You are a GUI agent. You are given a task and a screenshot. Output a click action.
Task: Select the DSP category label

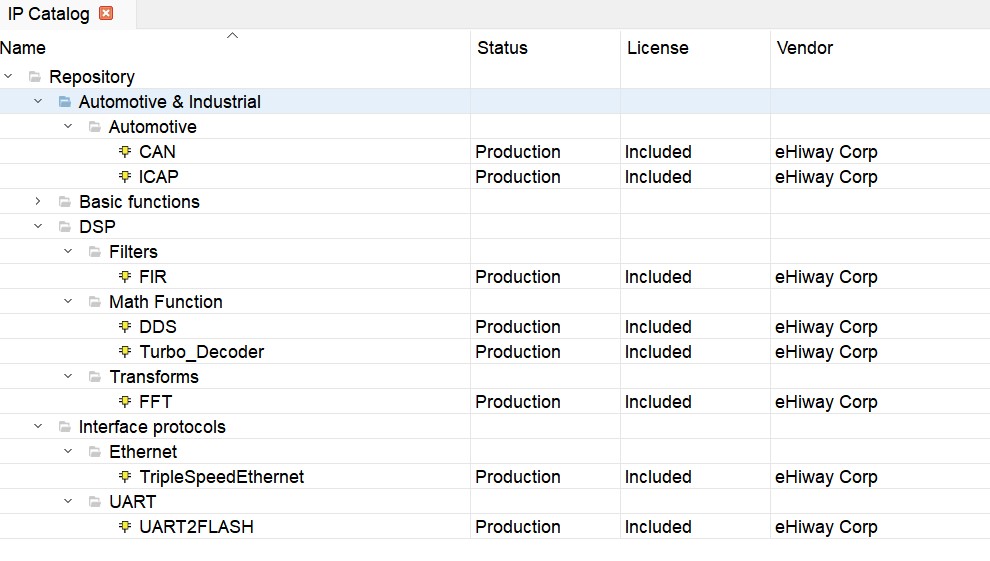[x=97, y=227]
